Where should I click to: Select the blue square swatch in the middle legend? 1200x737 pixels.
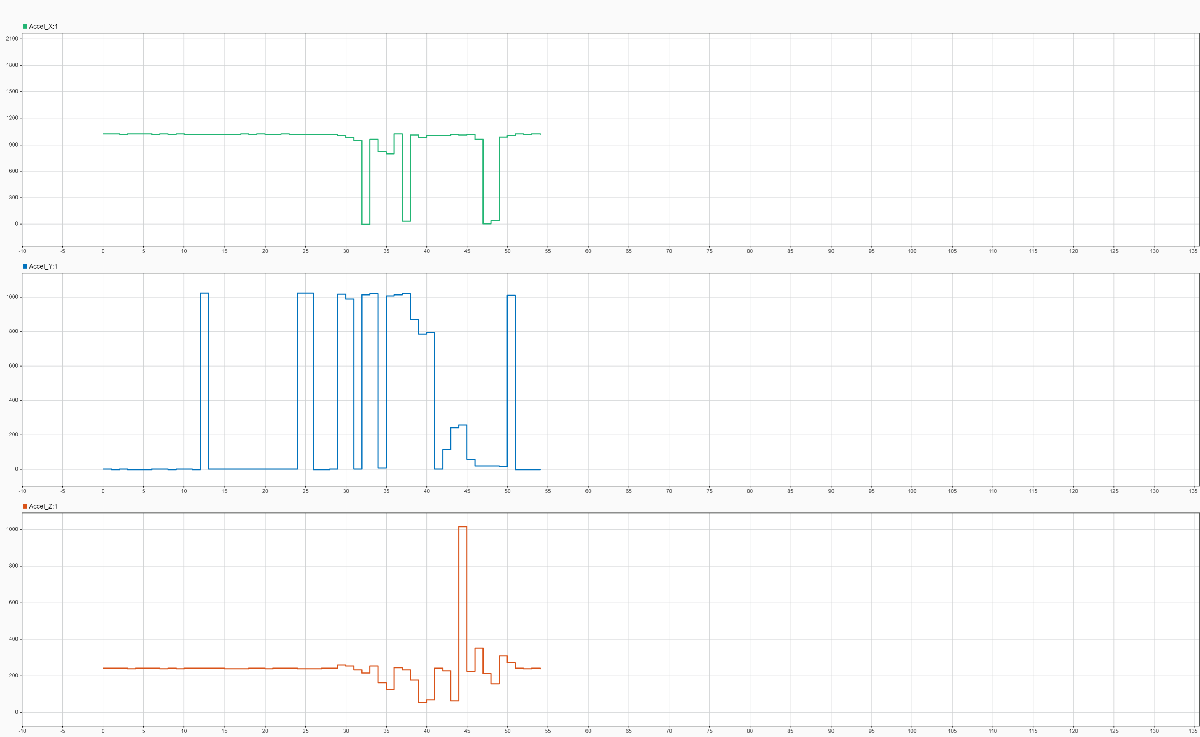click(x=24, y=265)
